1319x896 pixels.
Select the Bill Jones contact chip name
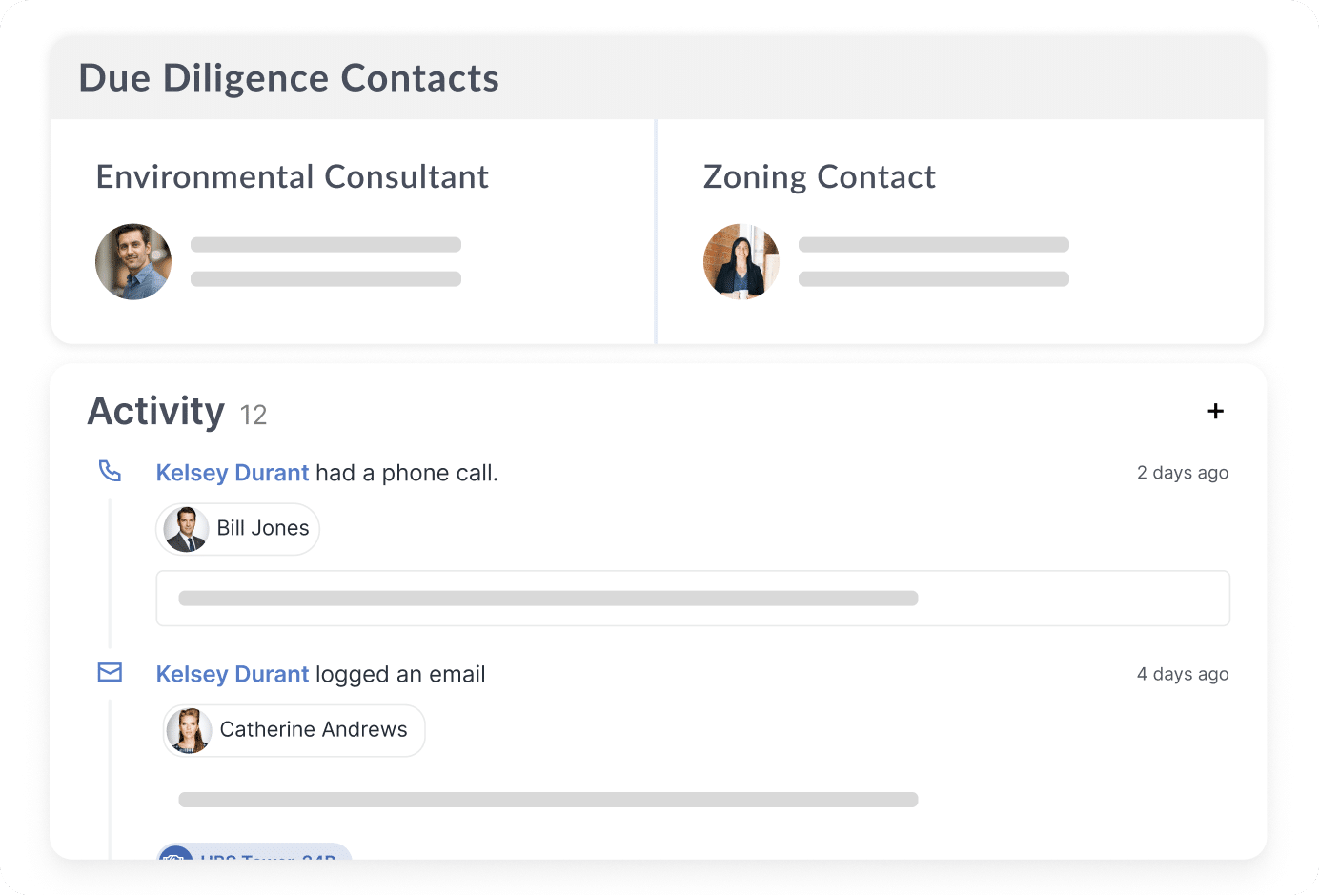[263, 528]
